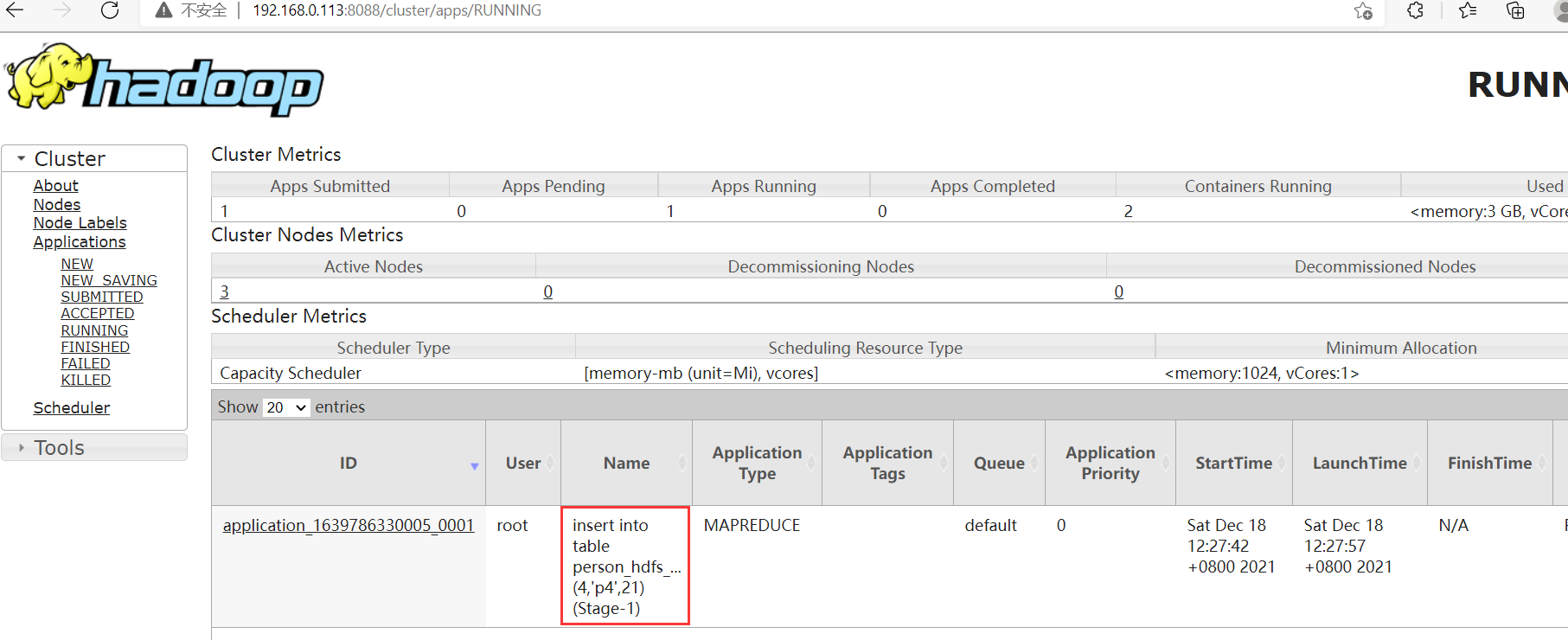This screenshot has width=1568, height=640.
Task: Click the 'insert into table person_hdfs' name cell
Action: pyautogui.click(x=625, y=566)
